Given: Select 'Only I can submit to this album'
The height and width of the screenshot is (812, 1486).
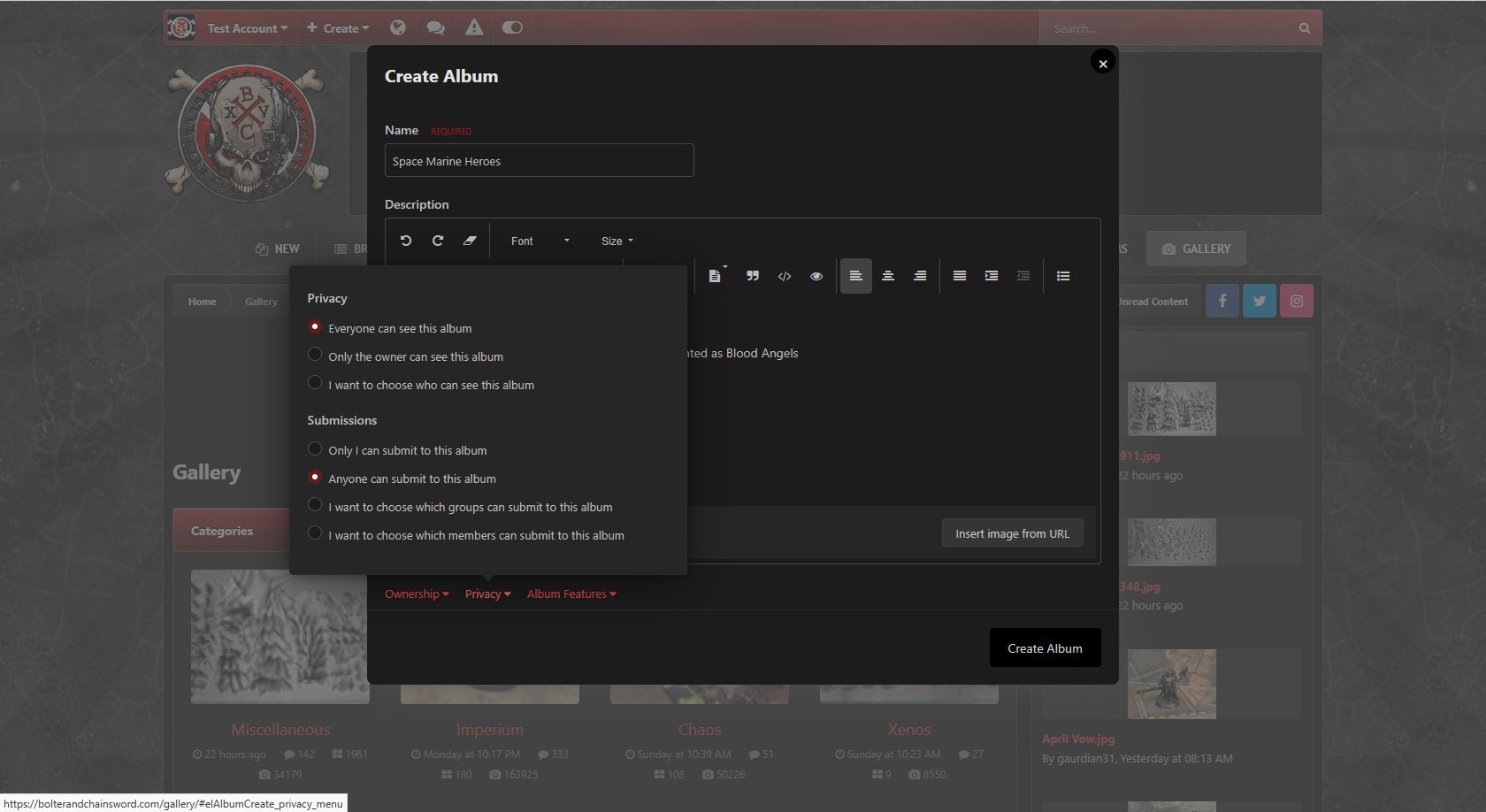Looking at the screenshot, I should [x=315, y=448].
